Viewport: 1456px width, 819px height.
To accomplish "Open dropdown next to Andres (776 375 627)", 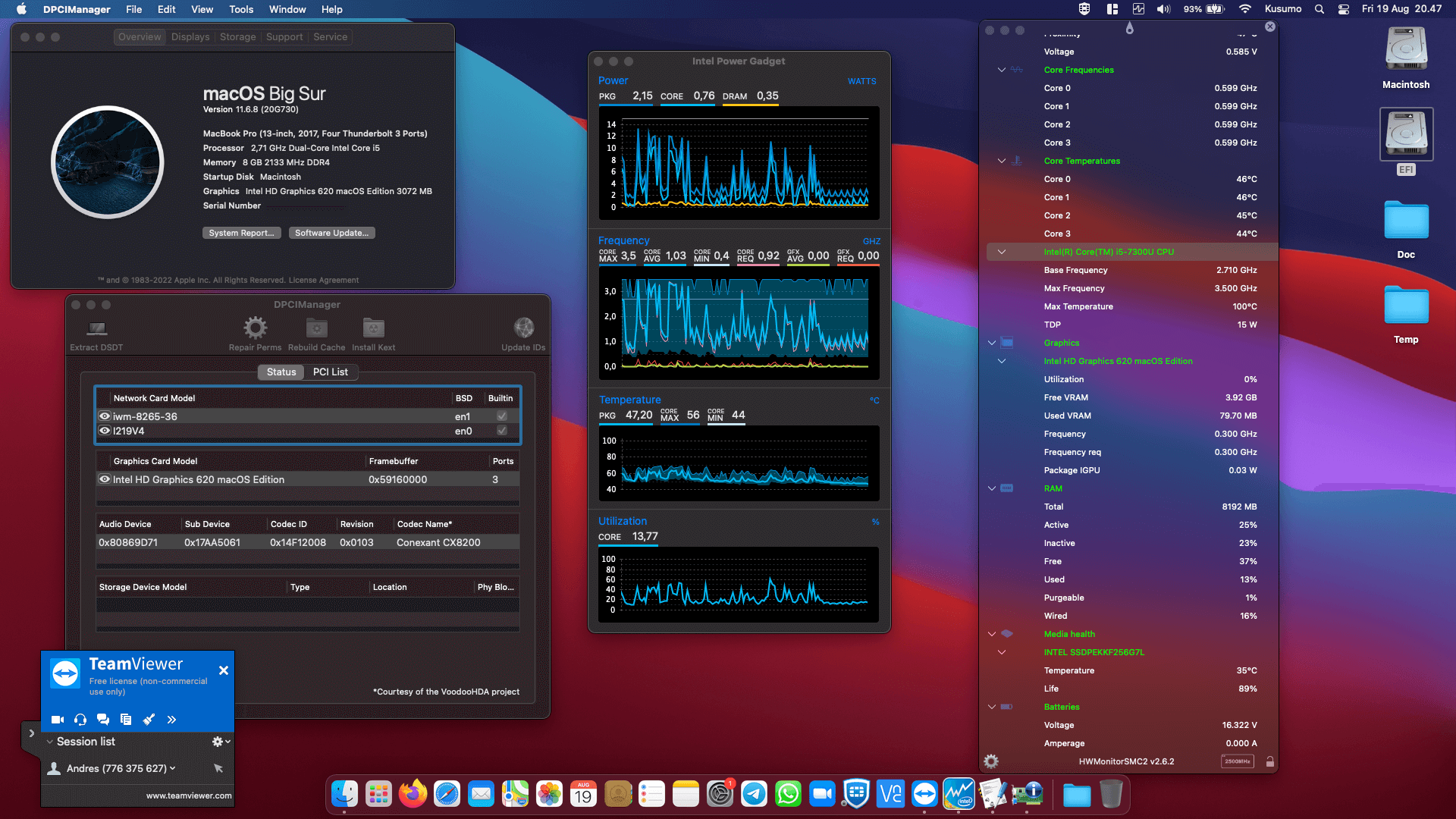I will click(173, 768).
